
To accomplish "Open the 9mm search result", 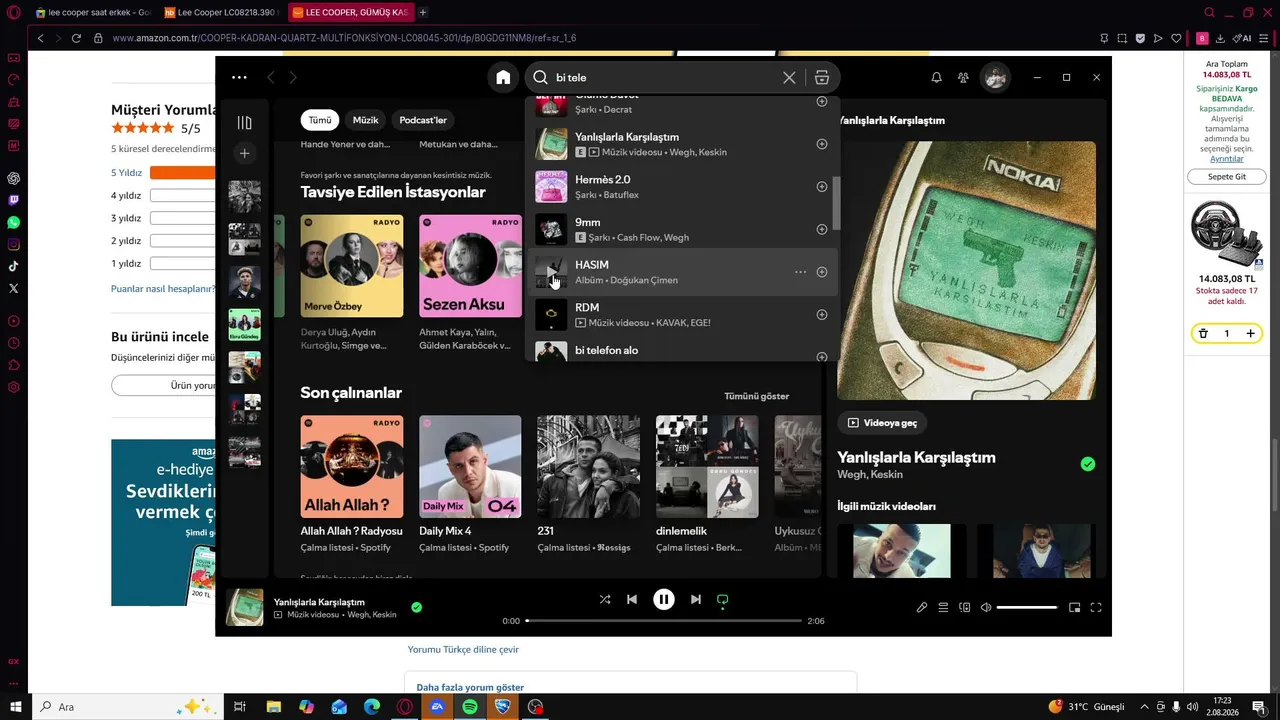I will click(x=682, y=229).
